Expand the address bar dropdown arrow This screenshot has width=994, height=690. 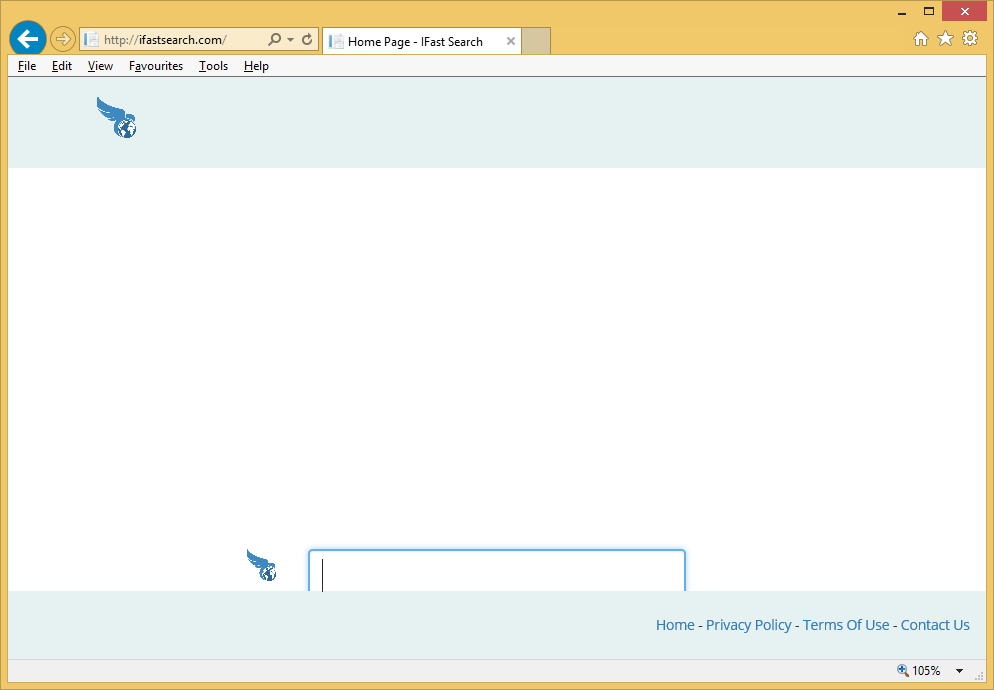[290, 40]
